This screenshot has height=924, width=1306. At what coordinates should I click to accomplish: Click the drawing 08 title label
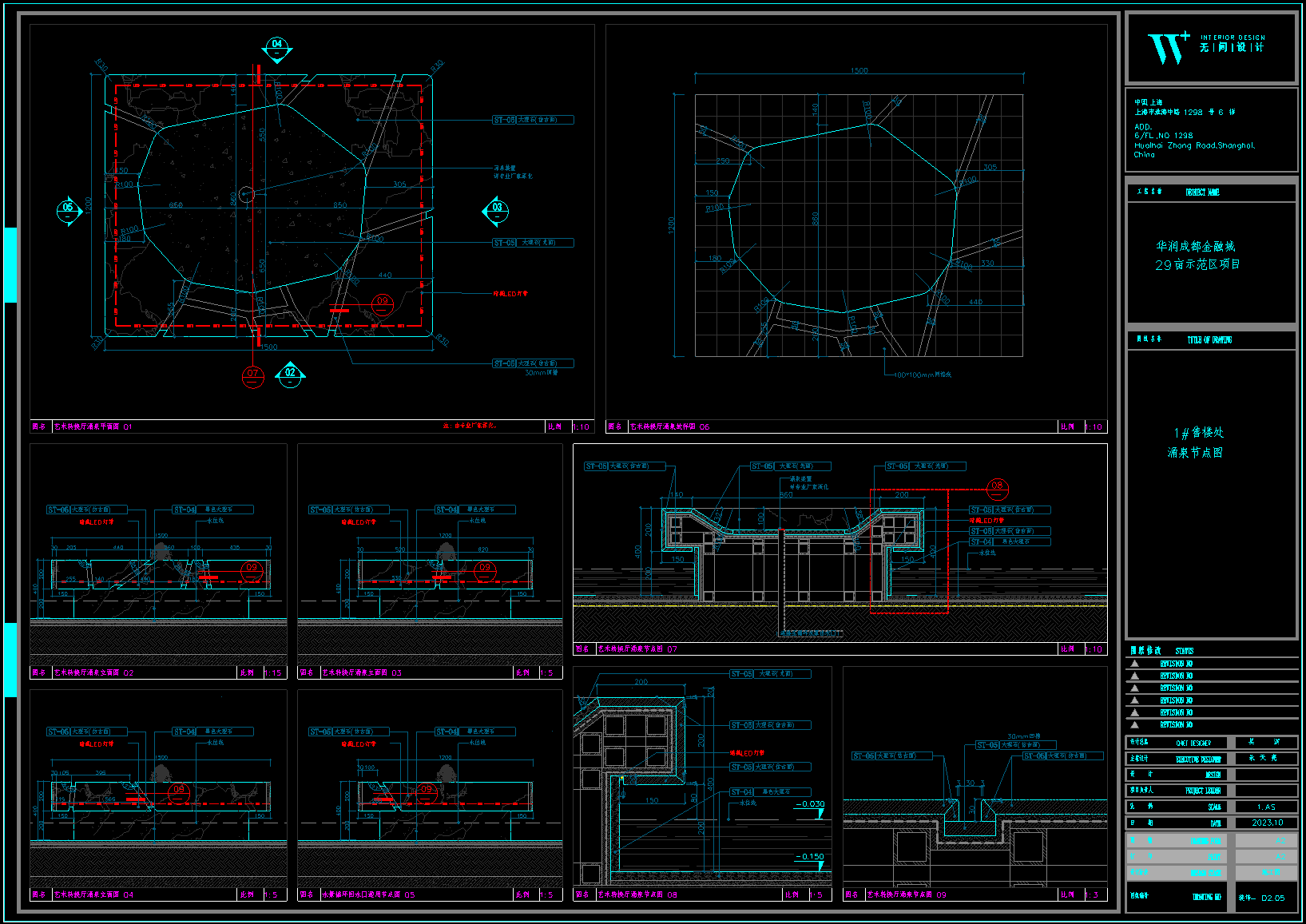637,894
